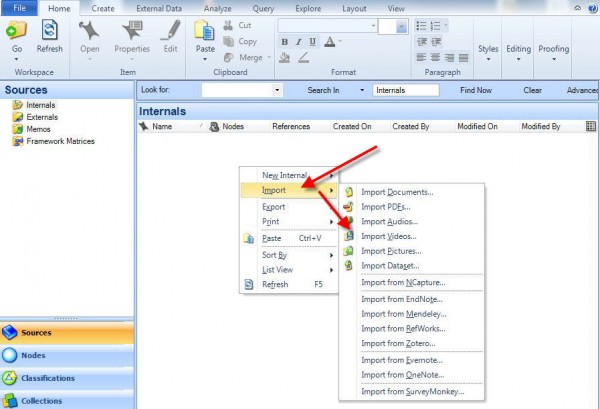600x409 pixels.
Task: Open the File tab
Action: pos(19,8)
